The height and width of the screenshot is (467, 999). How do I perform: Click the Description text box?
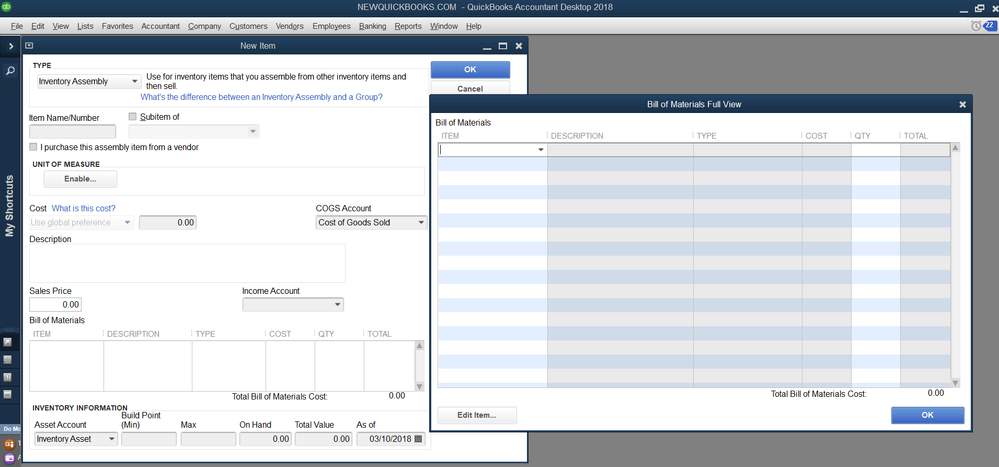click(187, 263)
